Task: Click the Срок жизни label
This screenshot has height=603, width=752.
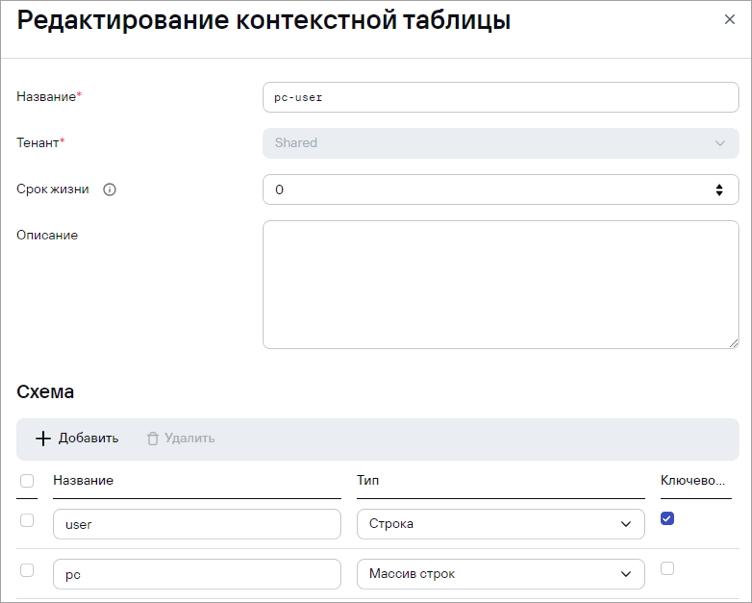Action: click(x=53, y=189)
